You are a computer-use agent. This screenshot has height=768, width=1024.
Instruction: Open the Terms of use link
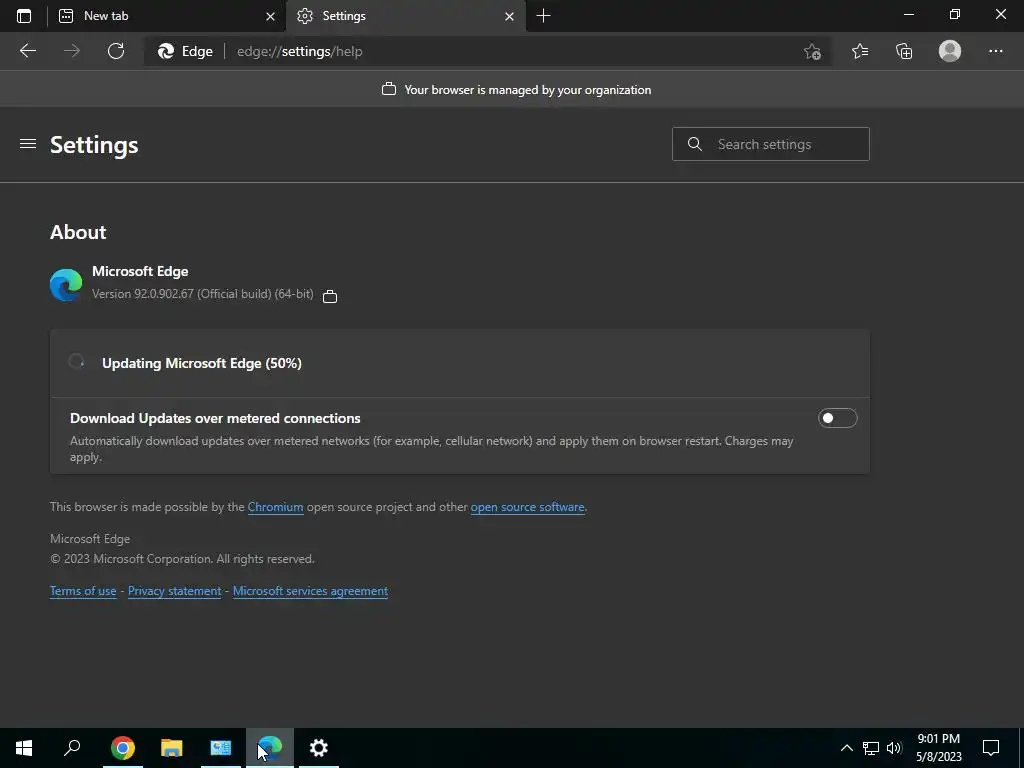(x=83, y=591)
